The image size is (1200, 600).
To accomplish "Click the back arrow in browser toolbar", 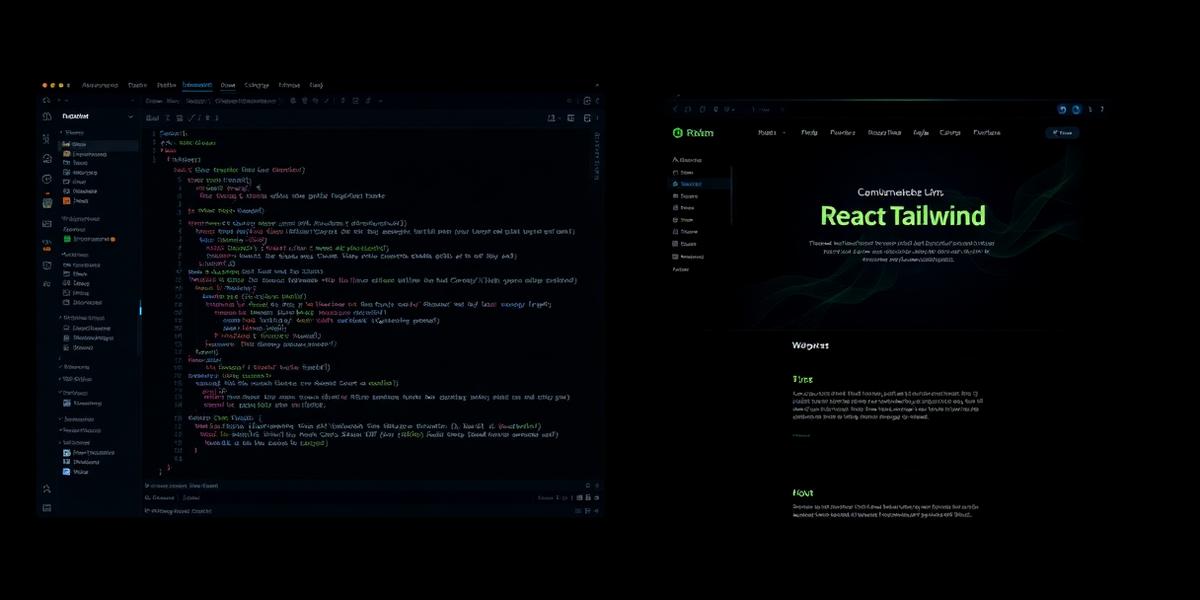I will pyautogui.click(x=675, y=108).
